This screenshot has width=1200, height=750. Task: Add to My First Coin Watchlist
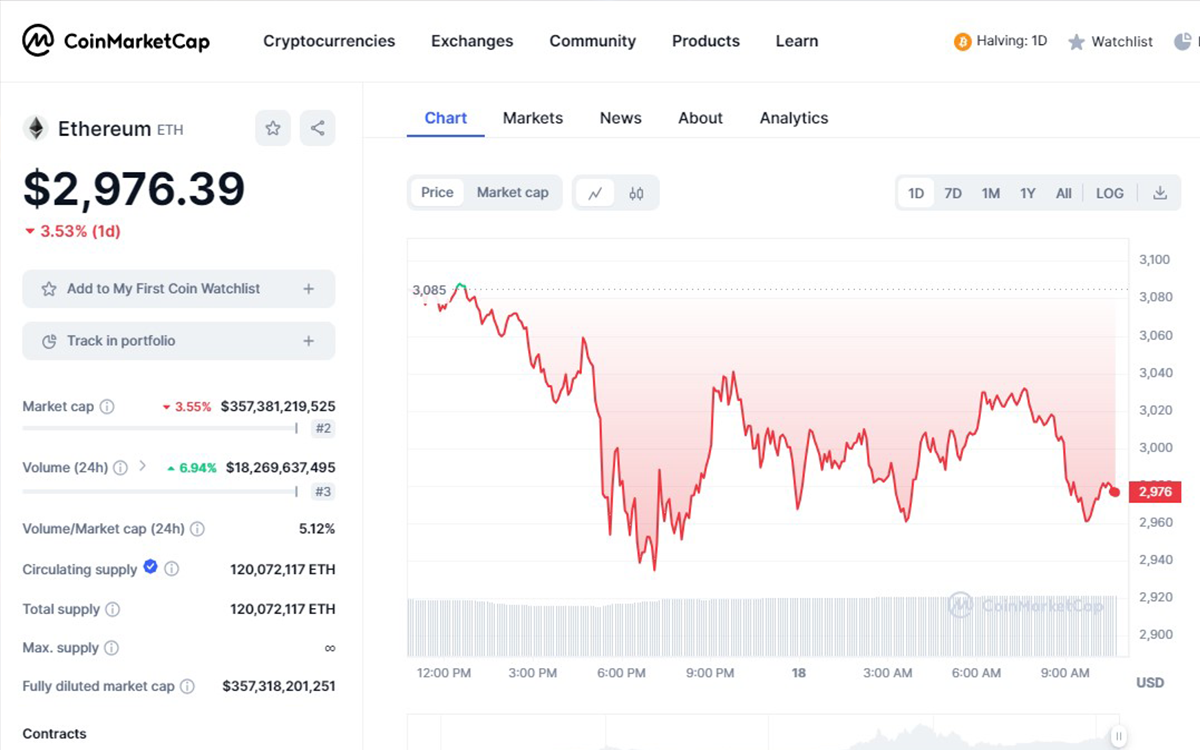click(x=179, y=289)
